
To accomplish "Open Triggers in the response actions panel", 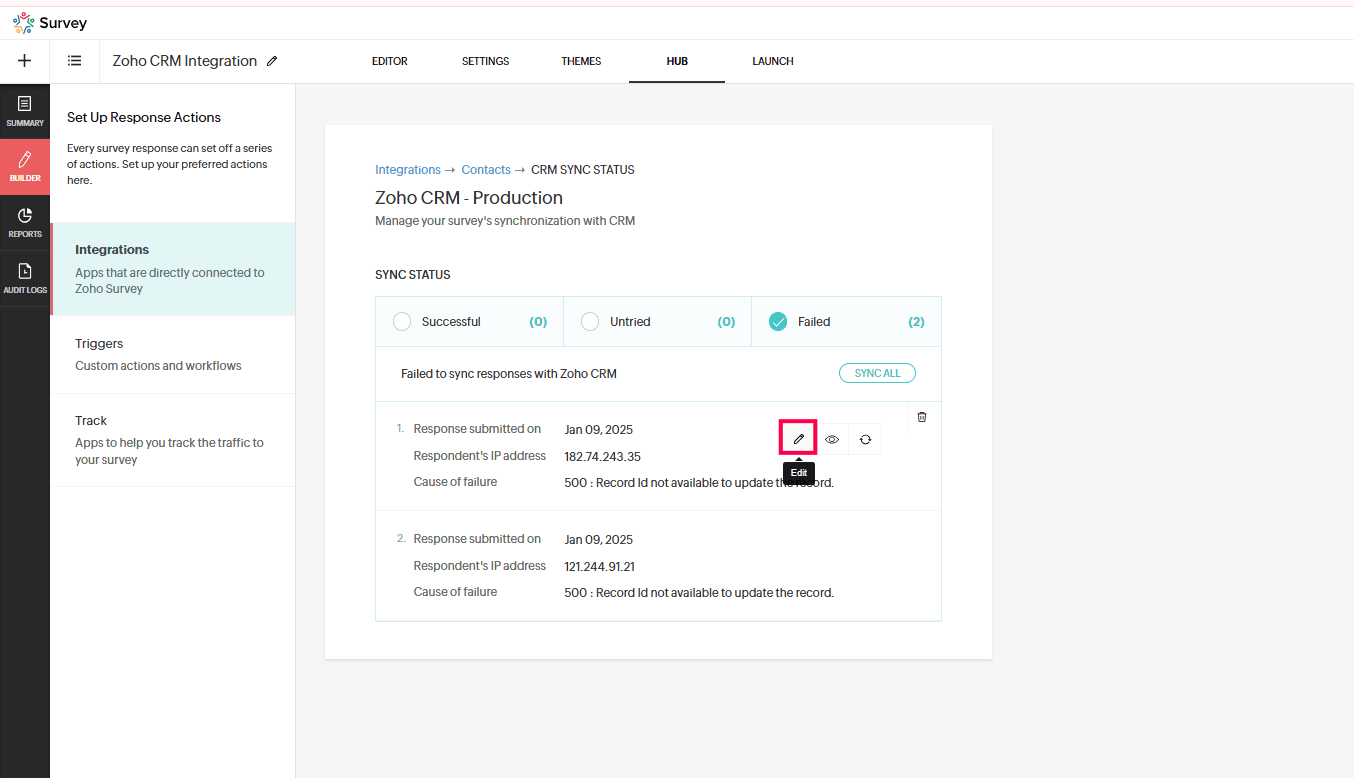I will (x=173, y=354).
